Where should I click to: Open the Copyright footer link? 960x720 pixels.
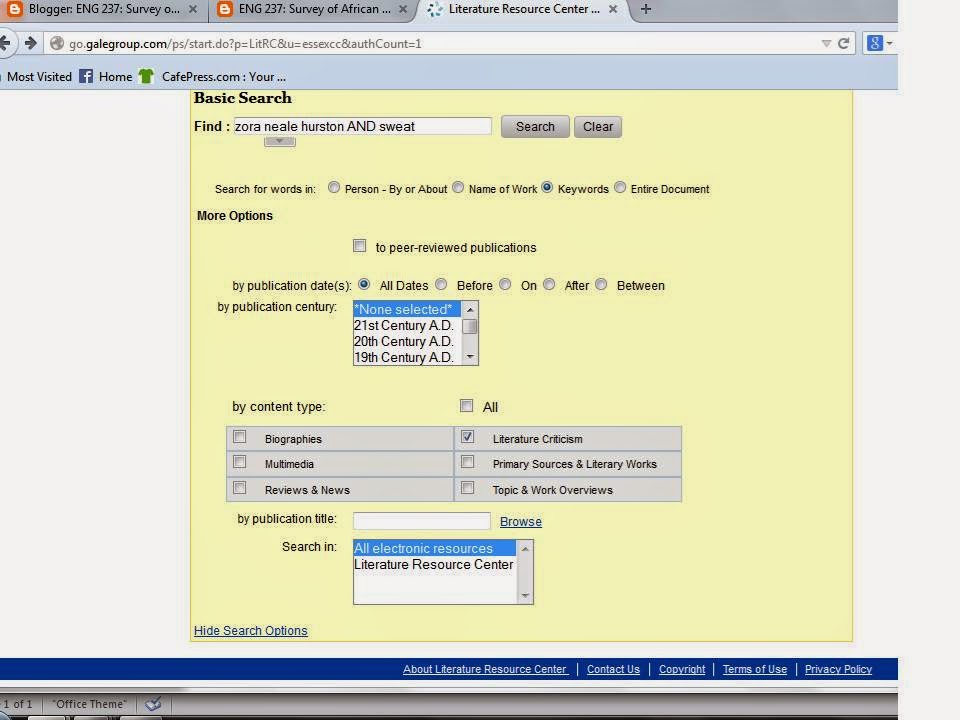tap(682, 669)
